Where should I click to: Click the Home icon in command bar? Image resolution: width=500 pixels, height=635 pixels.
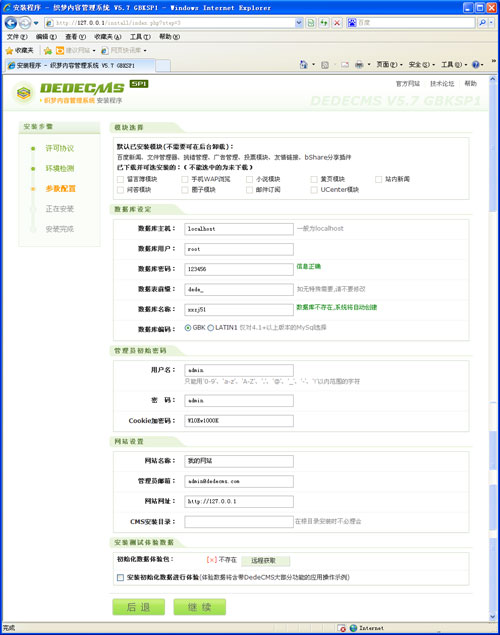tap(304, 64)
